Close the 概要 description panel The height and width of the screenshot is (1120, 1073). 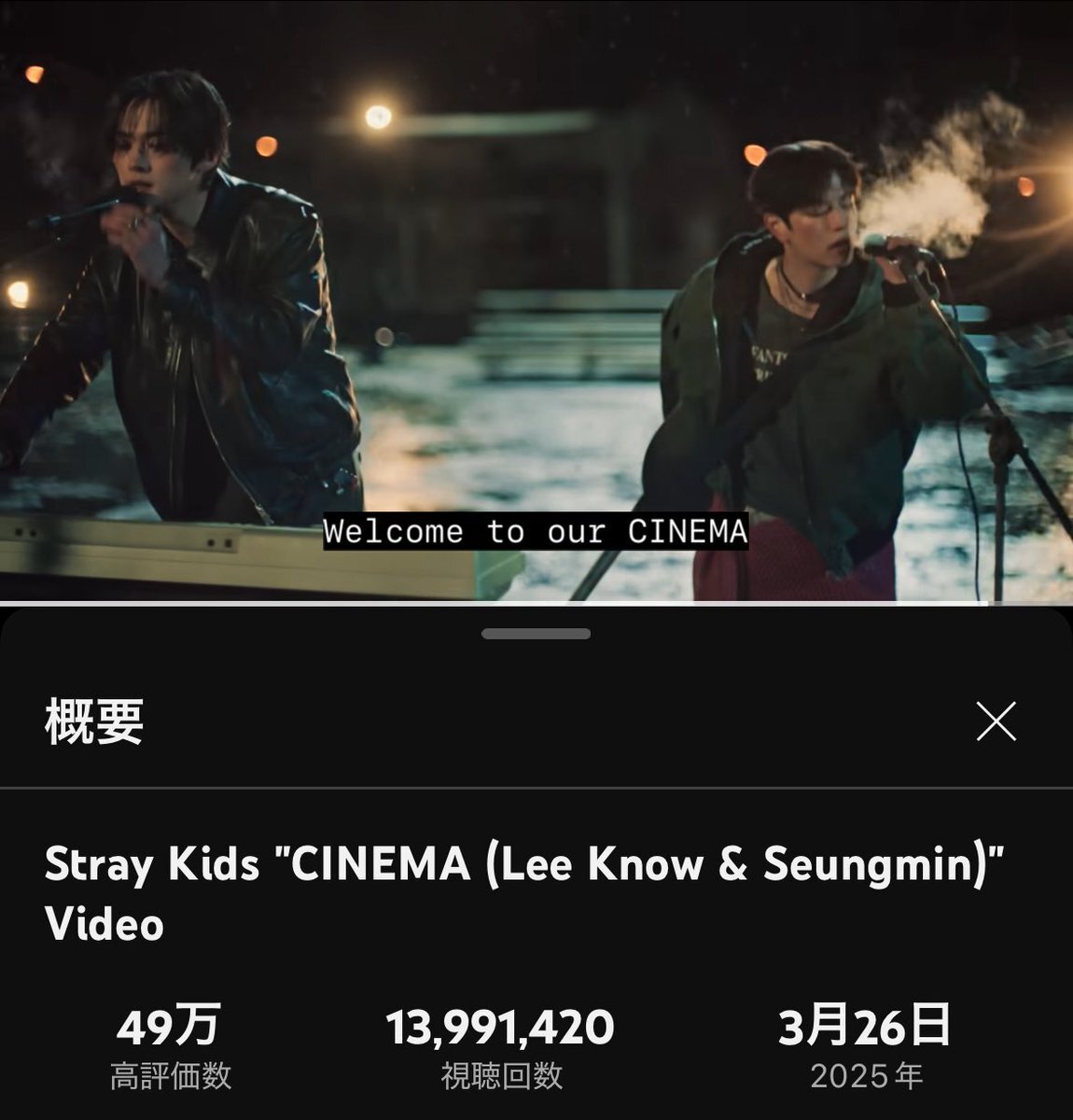coord(996,721)
